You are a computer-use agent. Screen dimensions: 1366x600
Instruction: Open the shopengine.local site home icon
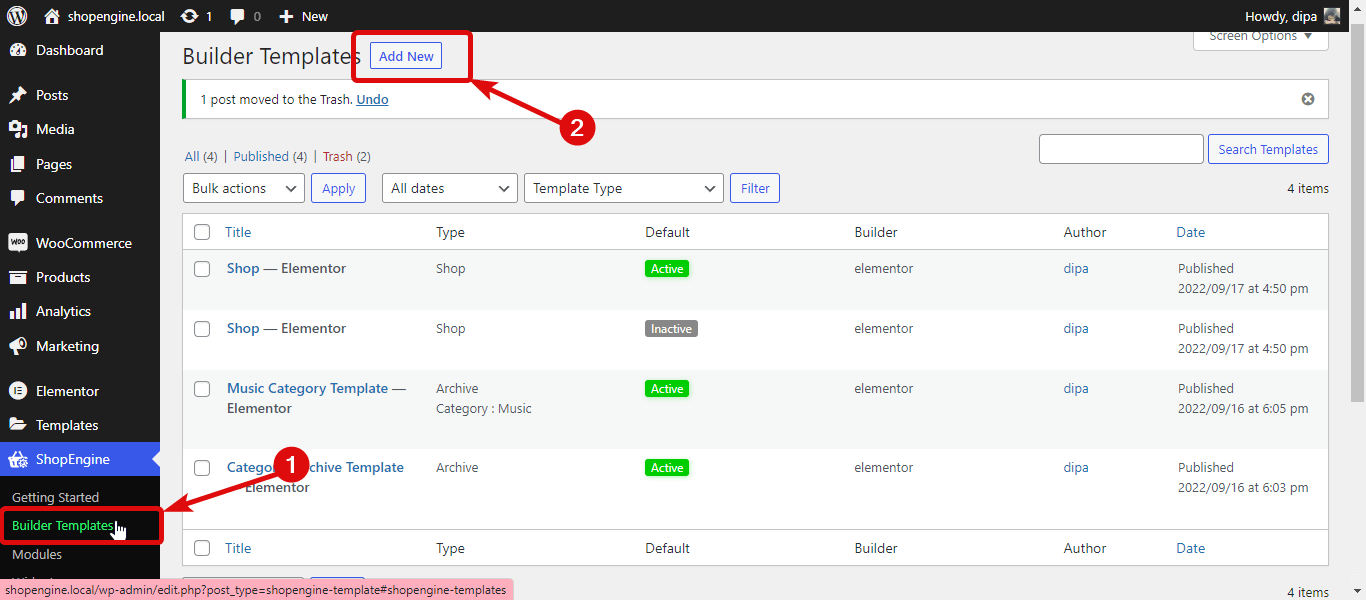[52, 16]
